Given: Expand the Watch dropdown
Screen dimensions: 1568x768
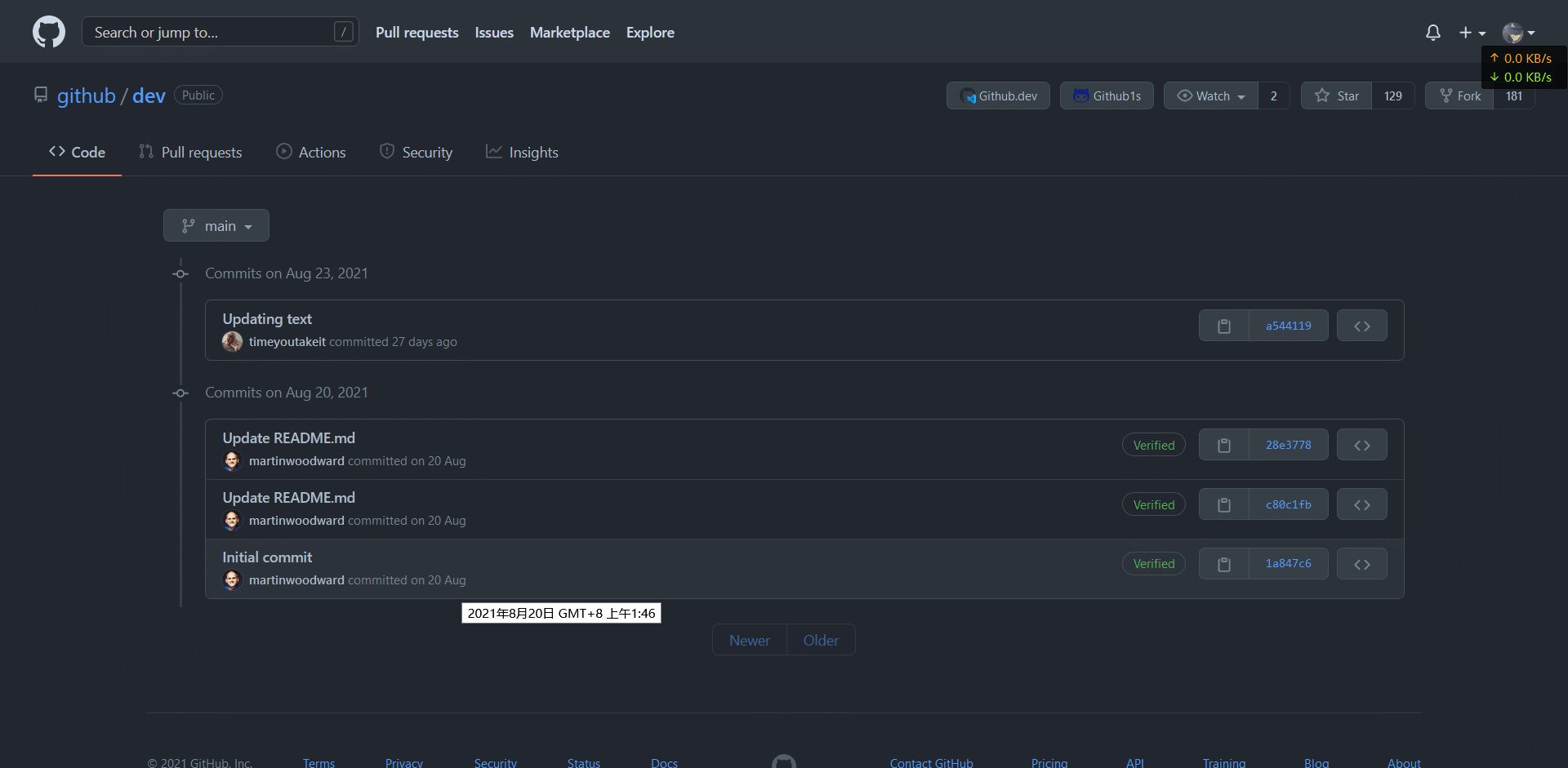Looking at the screenshot, I should click(x=1210, y=95).
